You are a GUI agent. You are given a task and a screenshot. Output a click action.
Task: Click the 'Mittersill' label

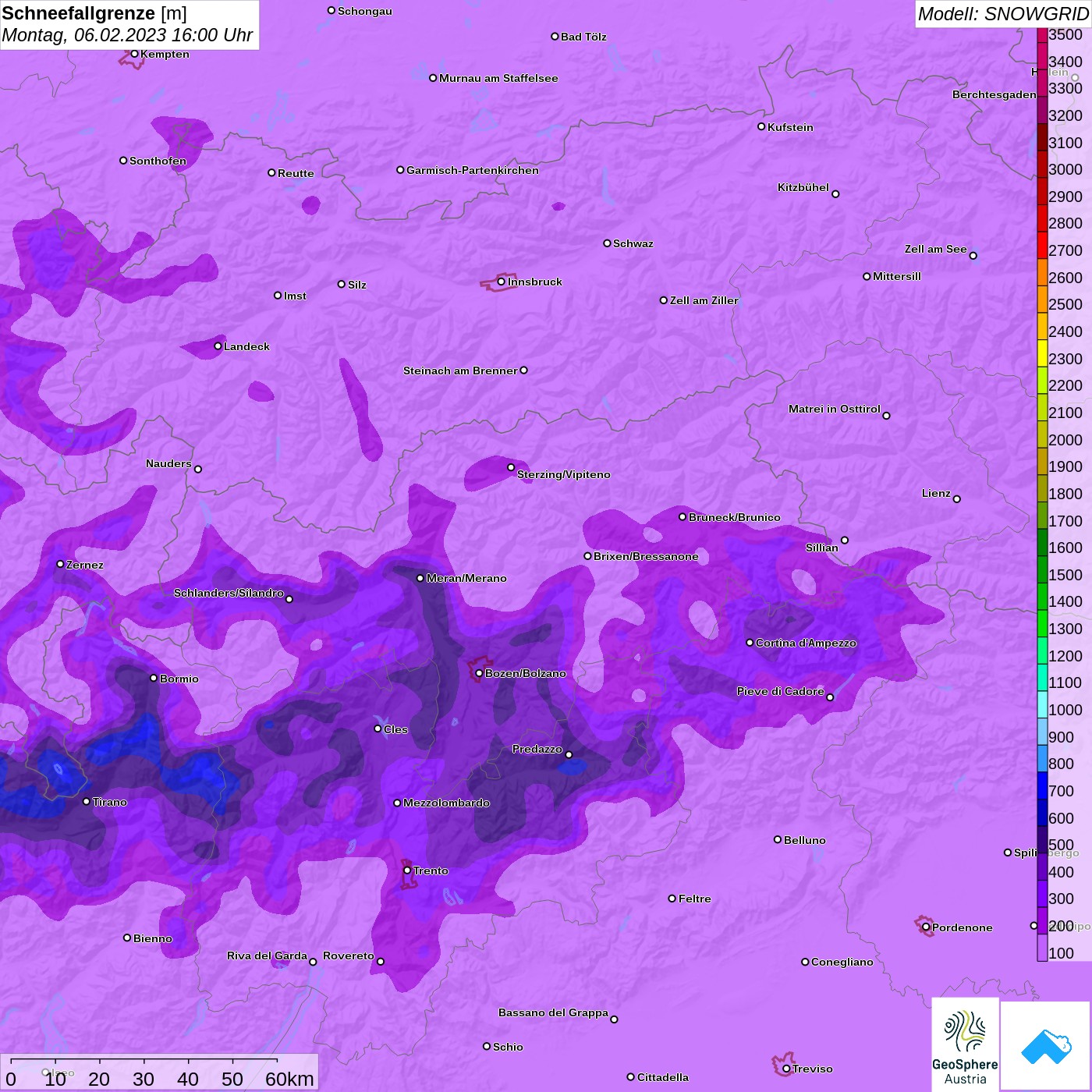tap(897, 276)
